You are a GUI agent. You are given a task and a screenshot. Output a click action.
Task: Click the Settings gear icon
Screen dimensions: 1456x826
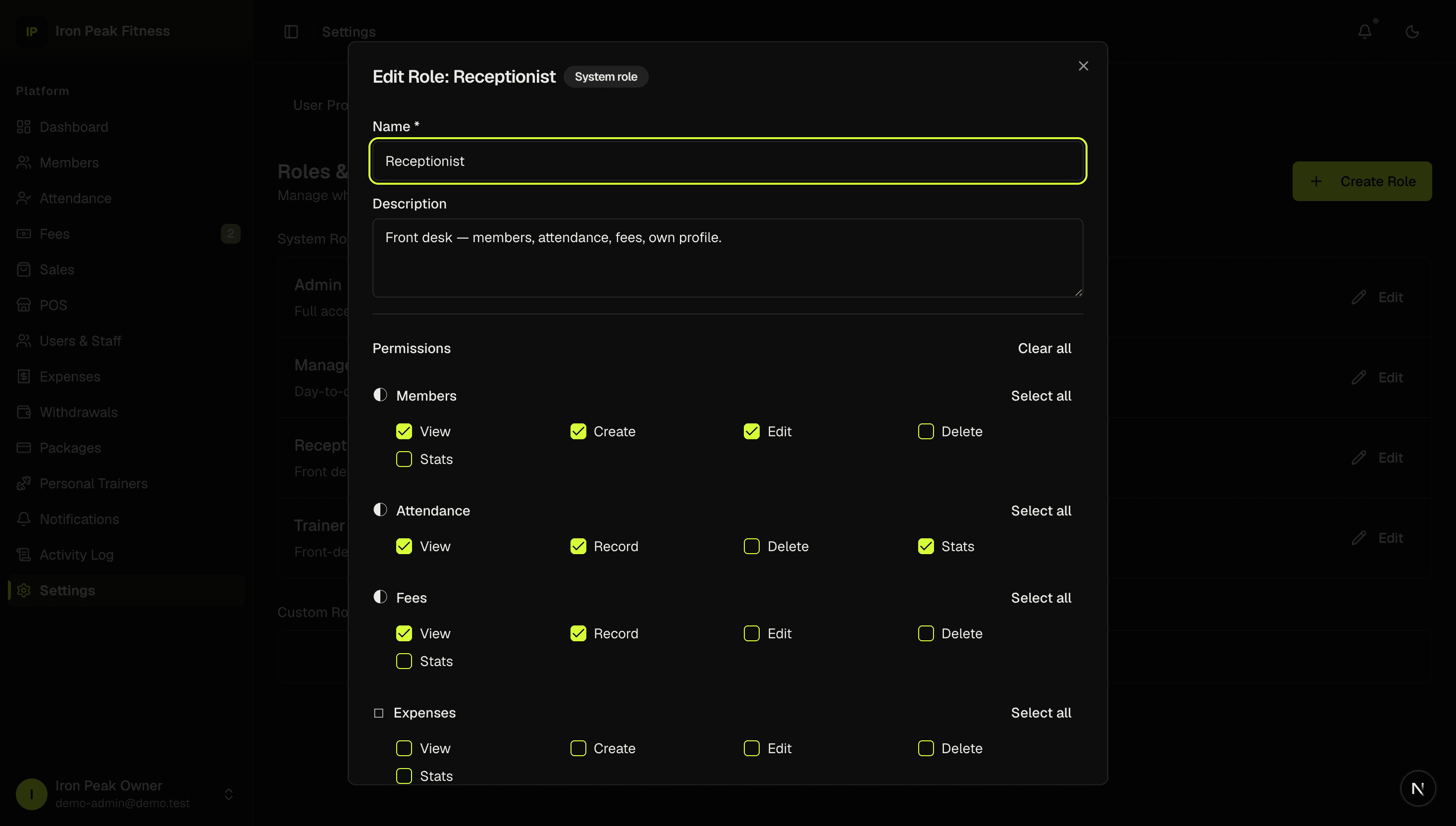(24, 591)
